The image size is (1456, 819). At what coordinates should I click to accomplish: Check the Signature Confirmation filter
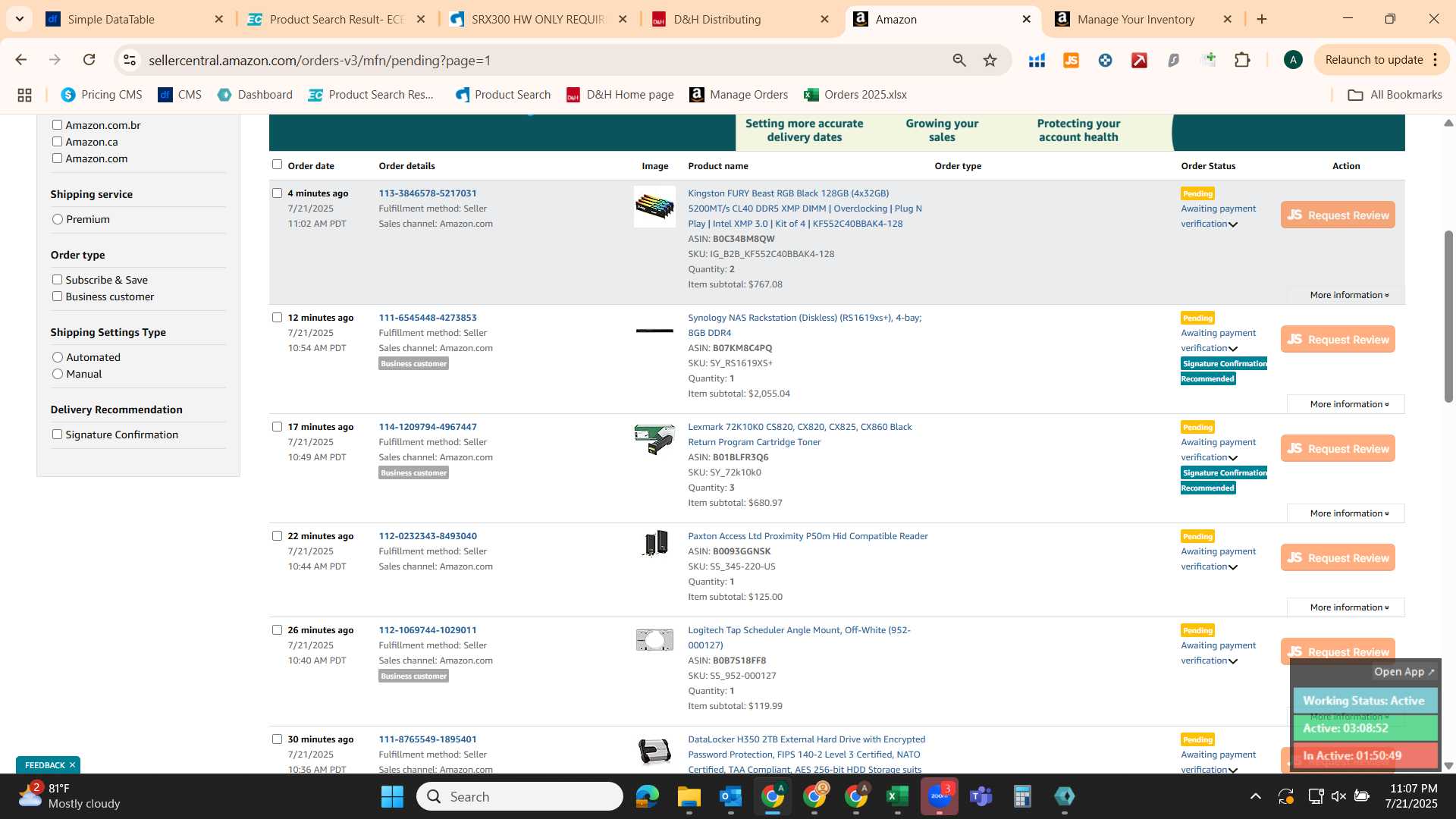click(x=57, y=435)
